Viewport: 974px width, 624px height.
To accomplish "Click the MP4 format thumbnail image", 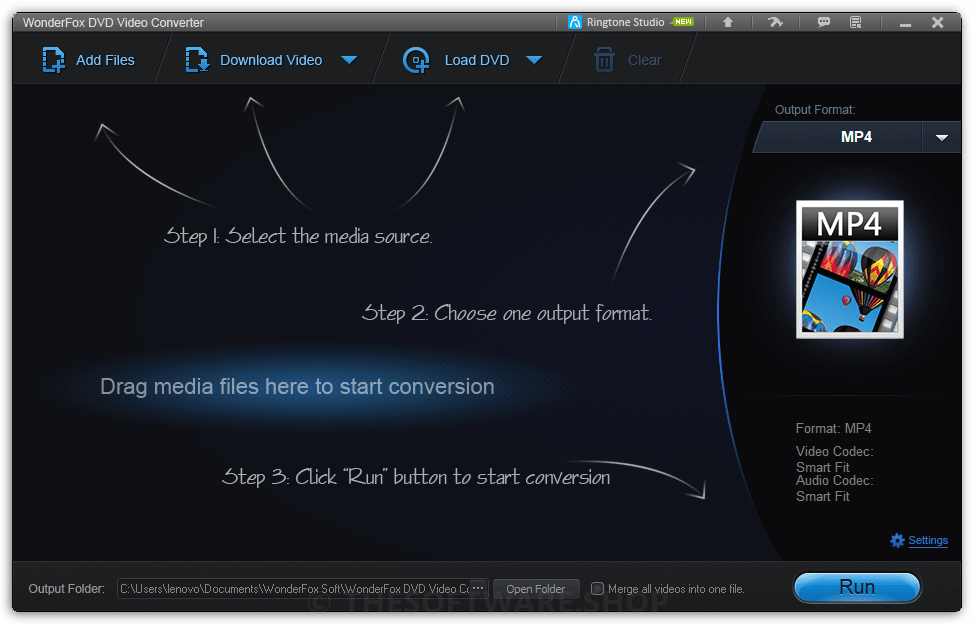I will (850, 269).
